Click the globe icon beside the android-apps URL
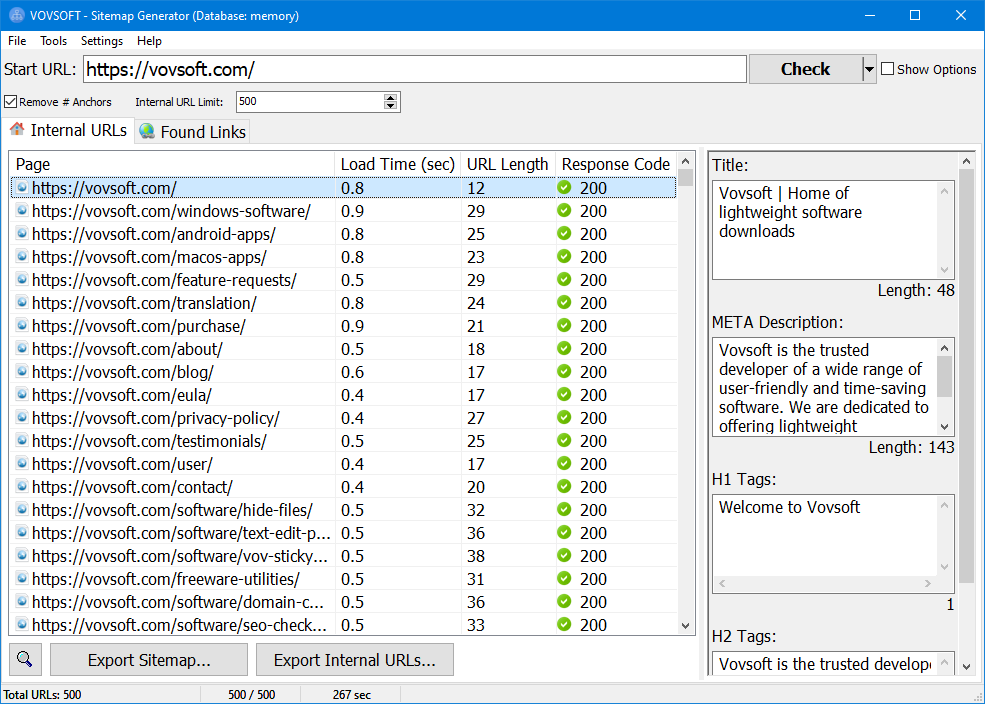 (x=22, y=234)
